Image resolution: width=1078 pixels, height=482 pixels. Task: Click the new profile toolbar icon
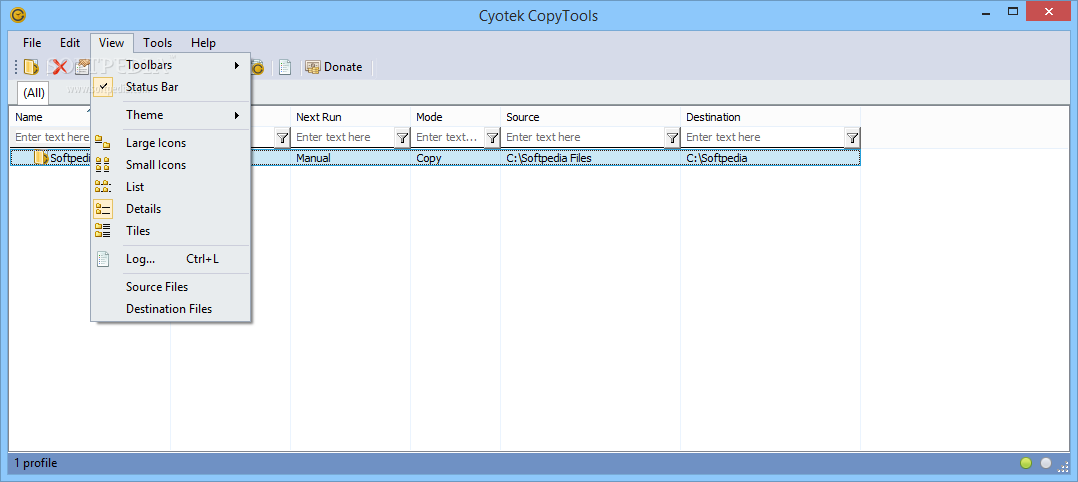[x=32, y=67]
